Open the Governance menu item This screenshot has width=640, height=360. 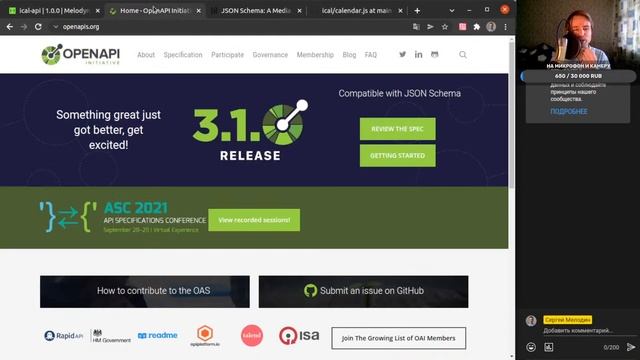(x=270, y=55)
